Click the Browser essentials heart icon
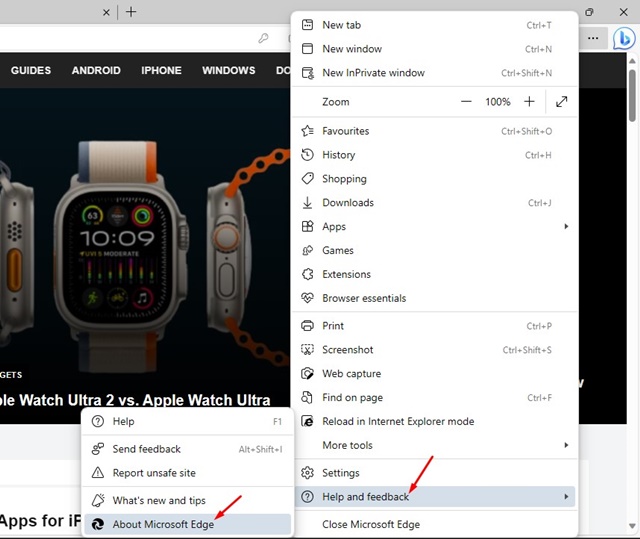The height and width of the screenshot is (539, 640). coord(307,298)
